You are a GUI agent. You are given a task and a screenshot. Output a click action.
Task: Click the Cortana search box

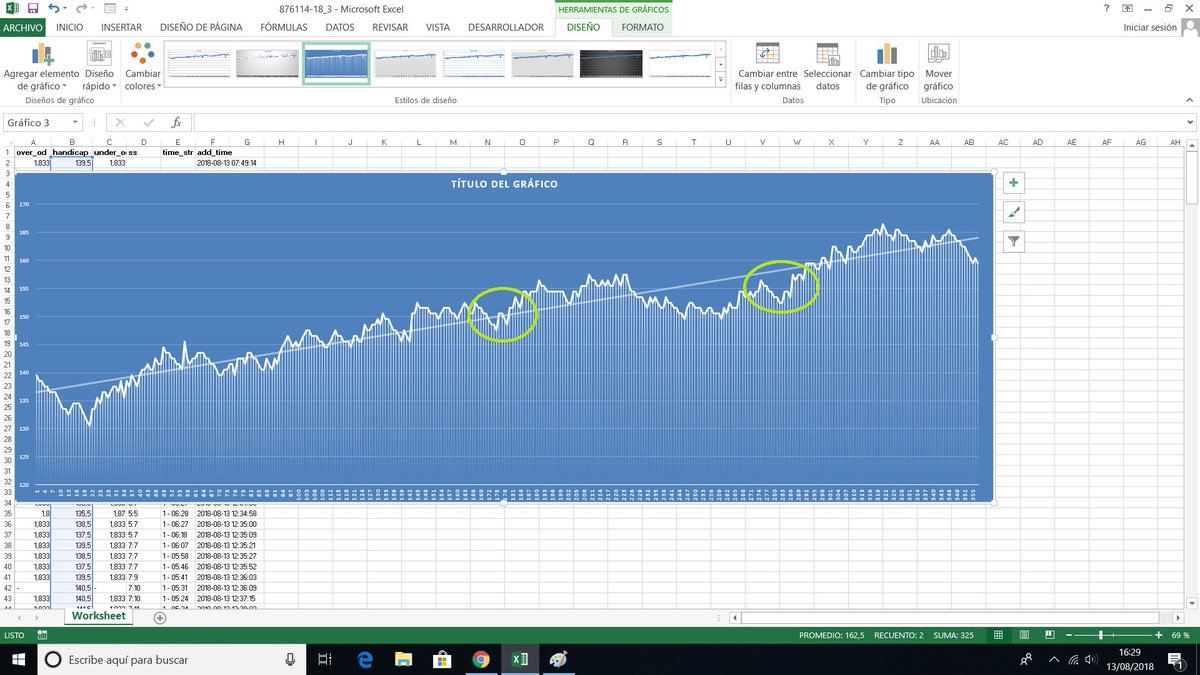(171, 659)
